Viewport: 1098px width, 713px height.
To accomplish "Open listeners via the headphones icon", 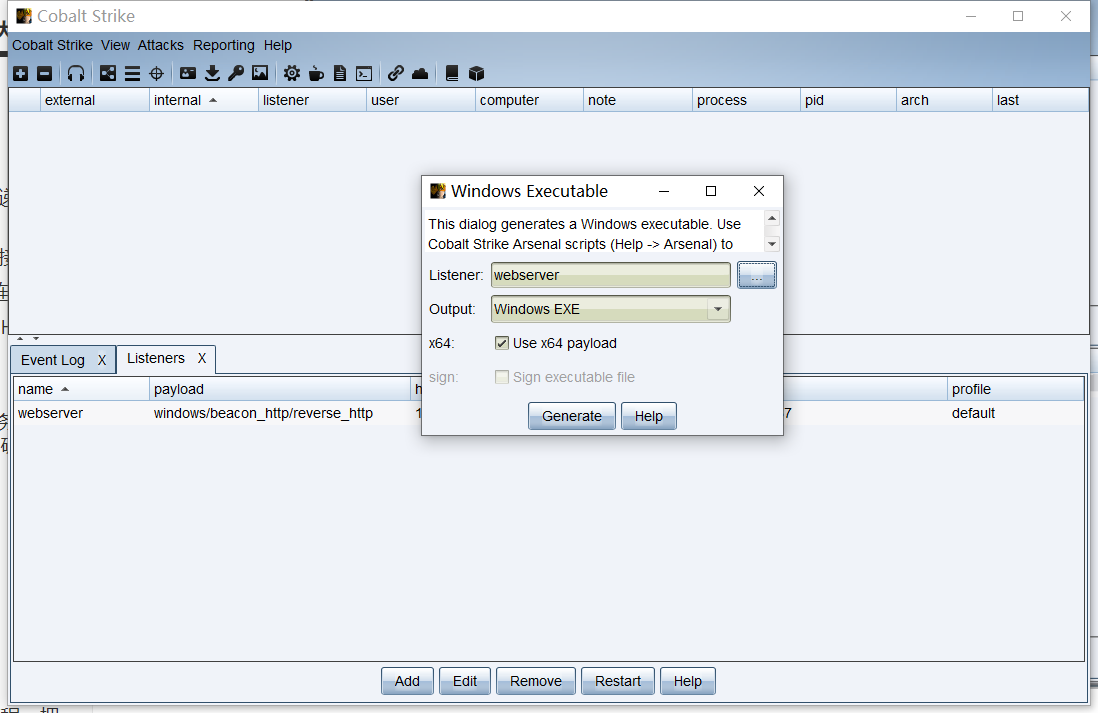I will 76,74.
